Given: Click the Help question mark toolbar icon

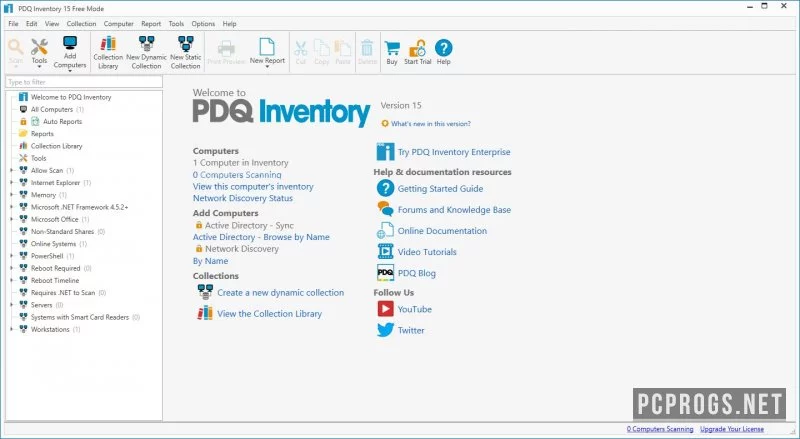Looking at the screenshot, I should tap(443, 48).
